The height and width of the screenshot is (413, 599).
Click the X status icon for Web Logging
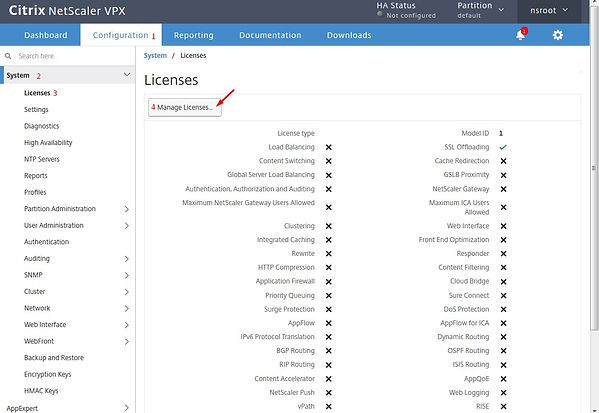click(x=503, y=393)
